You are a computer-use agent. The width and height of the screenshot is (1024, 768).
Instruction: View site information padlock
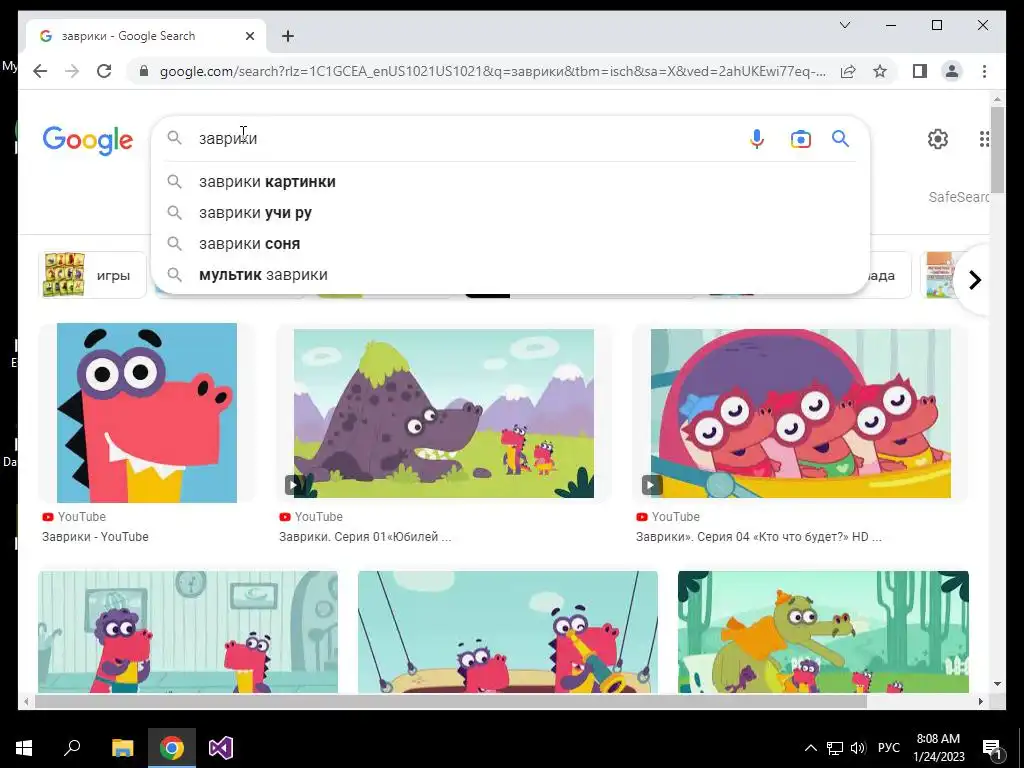tap(144, 71)
